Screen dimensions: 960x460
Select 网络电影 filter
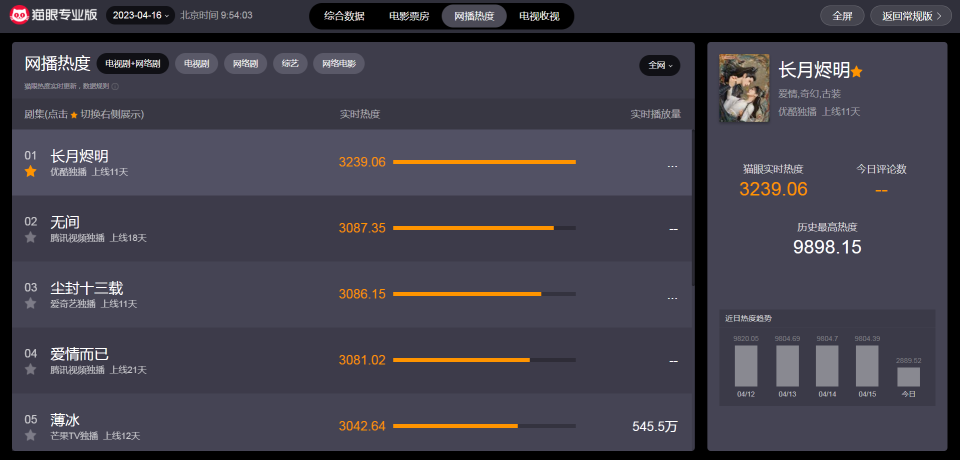[339, 64]
